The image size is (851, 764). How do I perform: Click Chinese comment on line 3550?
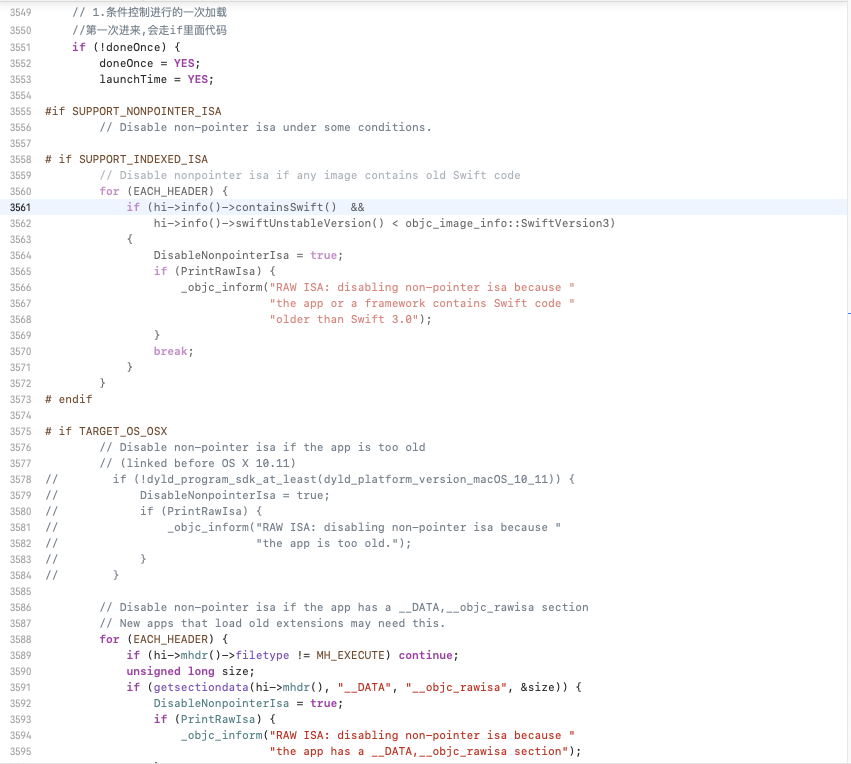(x=149, y=30)
